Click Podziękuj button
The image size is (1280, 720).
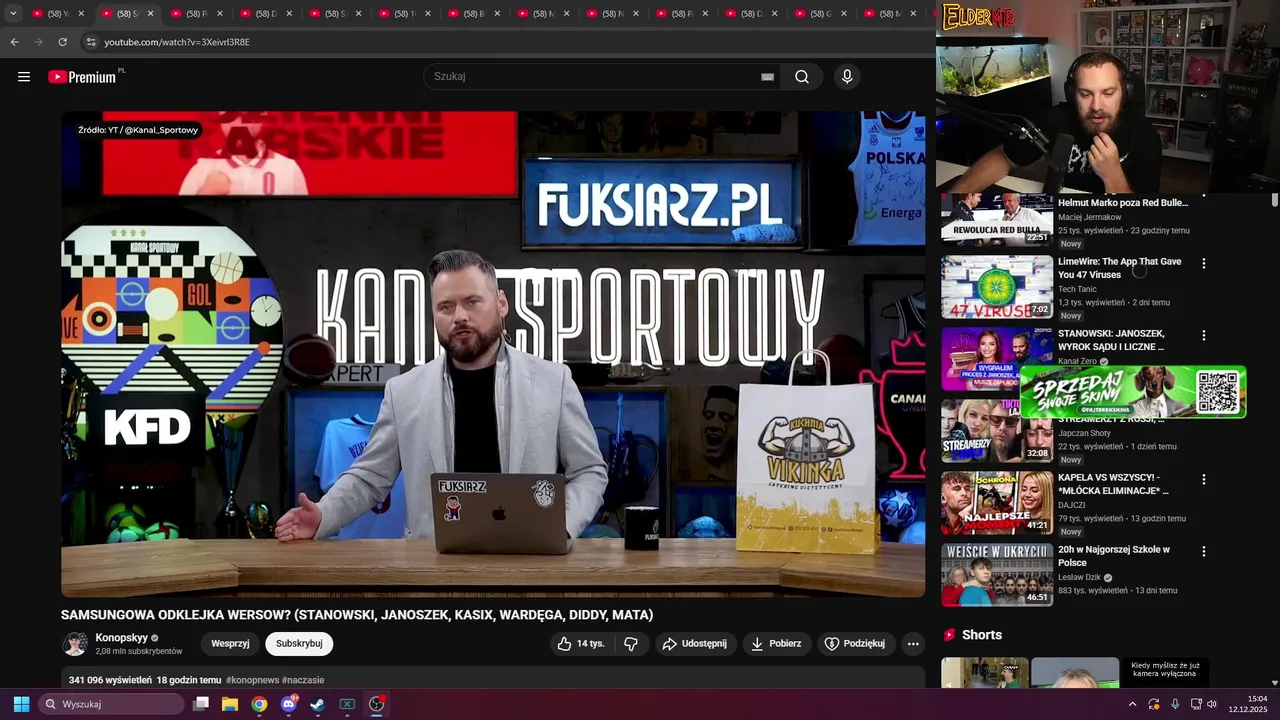(855, 644)
